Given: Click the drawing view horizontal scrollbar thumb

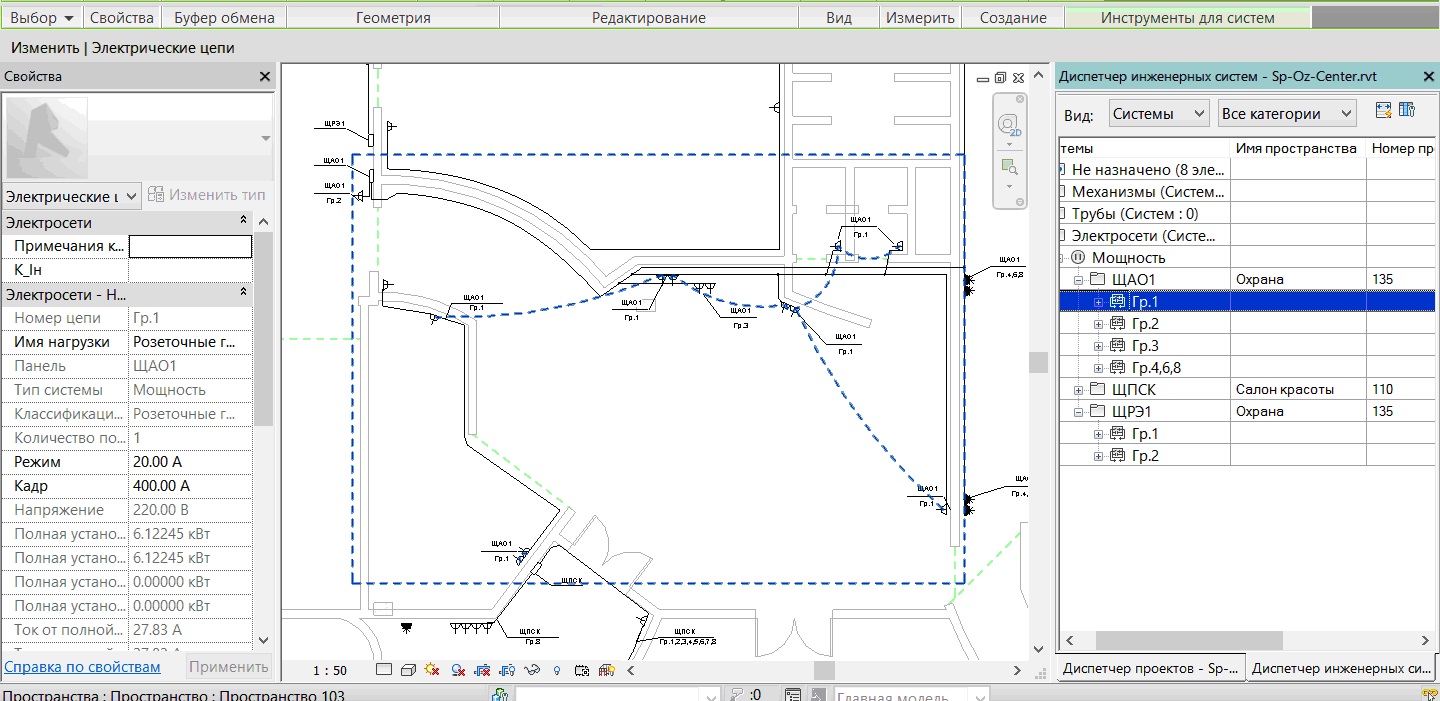Looking at the screenshot, I should coord(823,670).
